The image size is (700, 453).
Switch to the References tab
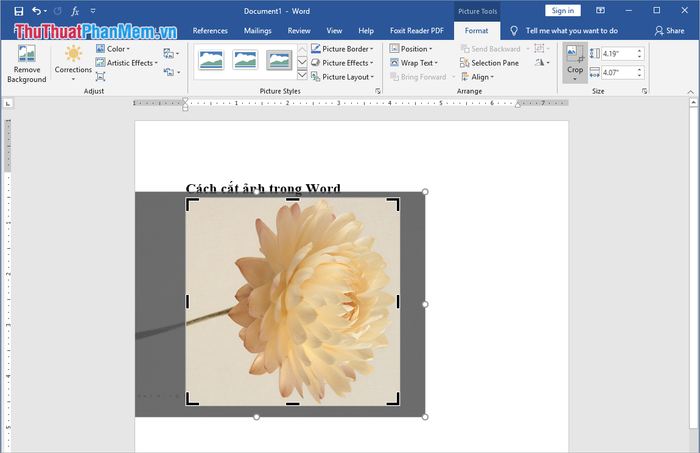pyautogui.click(x=210, y=31)
